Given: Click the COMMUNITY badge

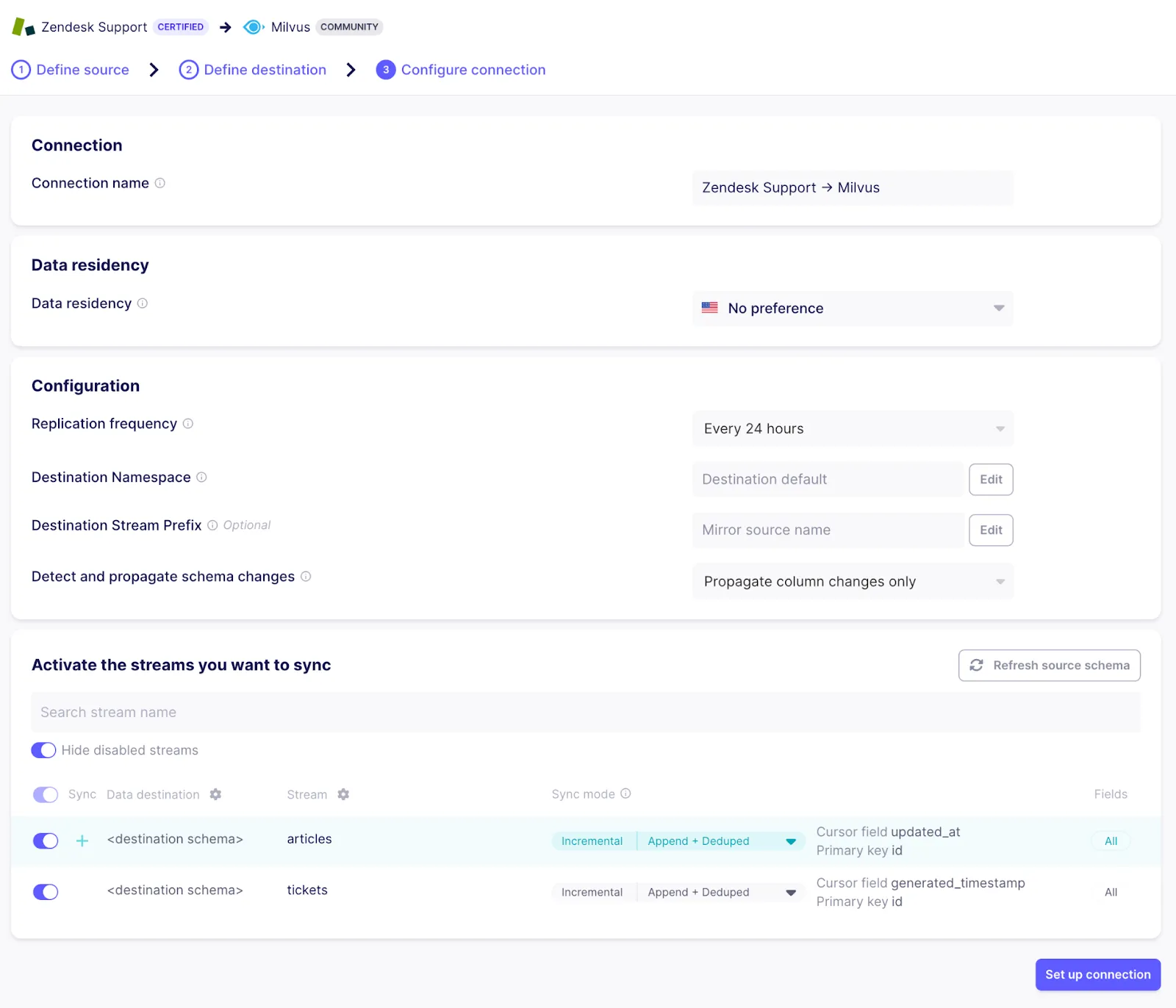Looking at the screenshot, I should pos(349,27).
